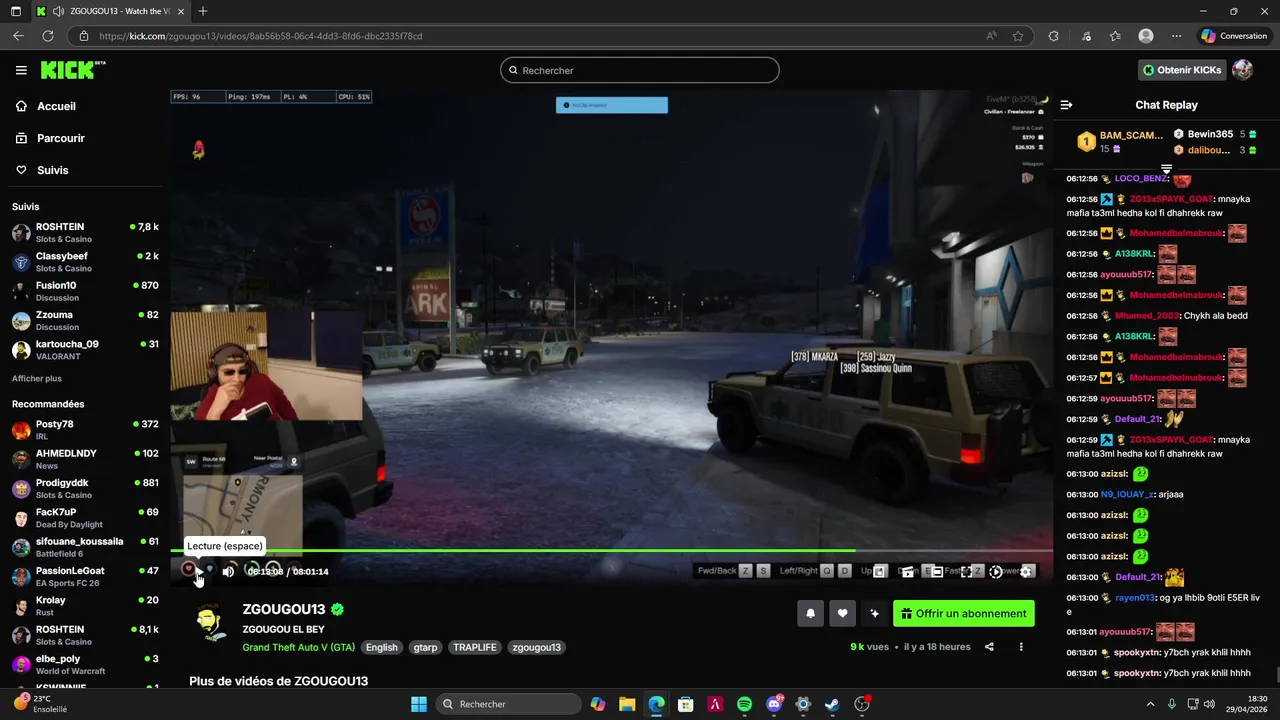Click the KICK logo to go home
Viewport: 1280px width, 720px height.
click(72, 70)
